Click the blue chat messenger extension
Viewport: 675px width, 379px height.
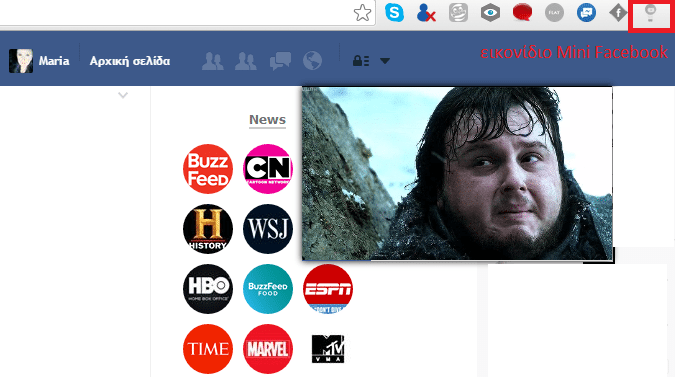pos(586,12)
